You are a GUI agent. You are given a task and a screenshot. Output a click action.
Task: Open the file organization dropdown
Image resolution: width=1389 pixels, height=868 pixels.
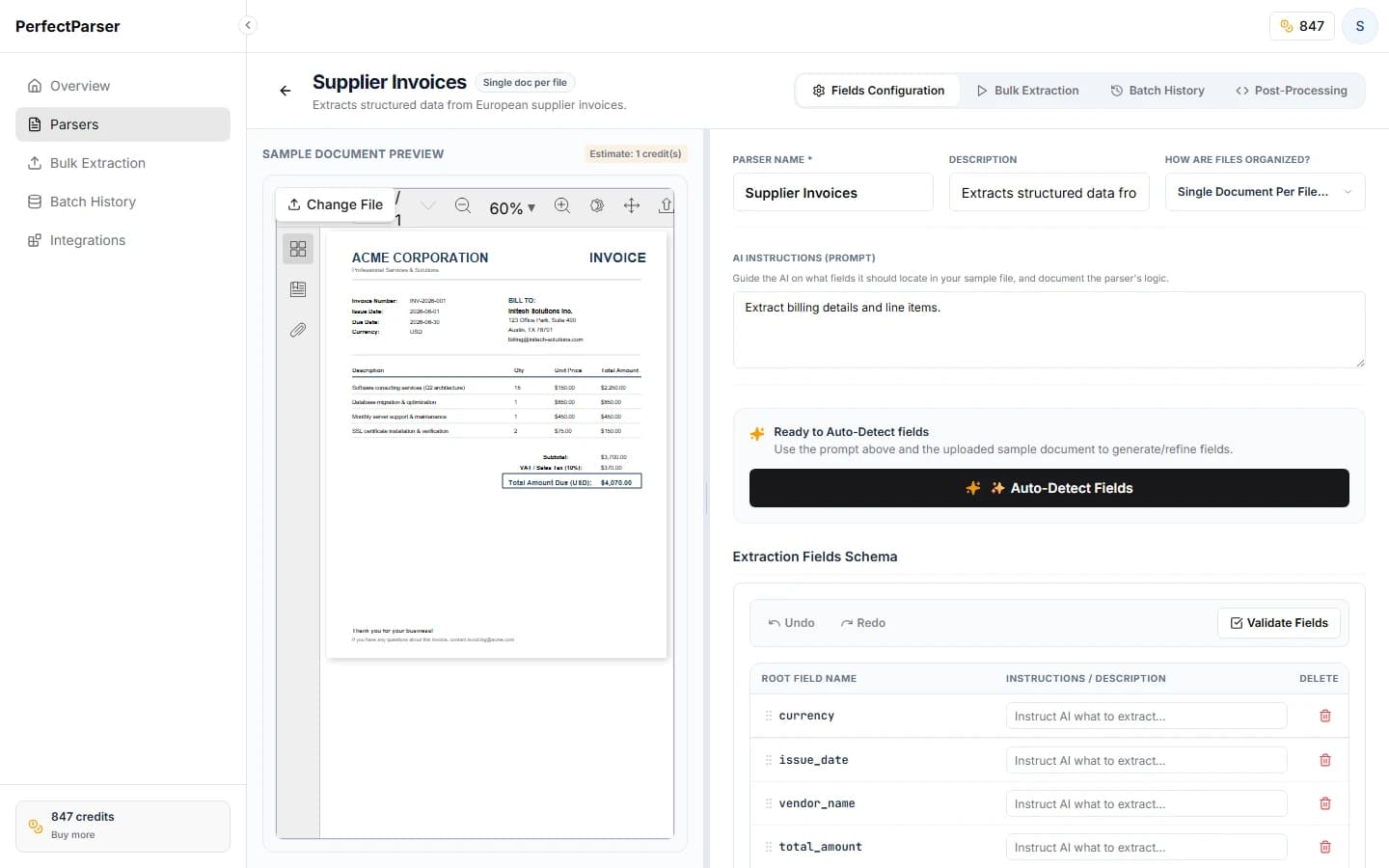(1266, 192)
